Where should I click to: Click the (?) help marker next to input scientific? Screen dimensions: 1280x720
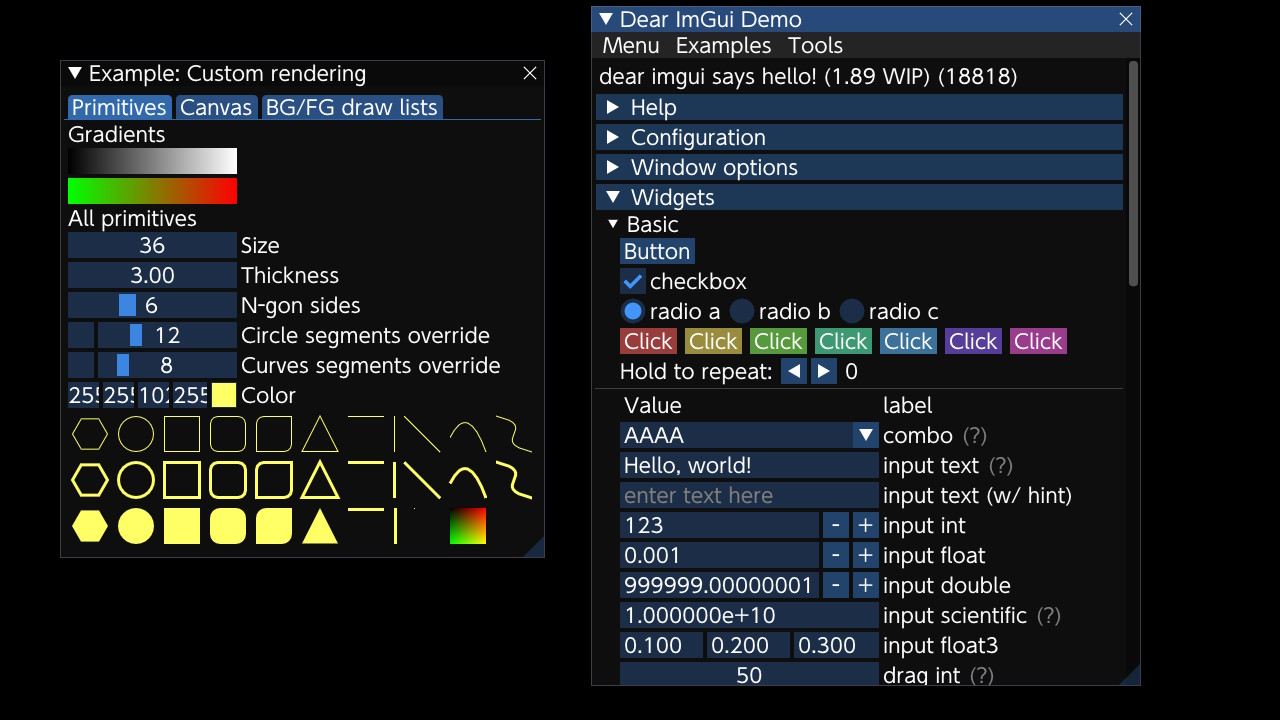click(1048, 615)
